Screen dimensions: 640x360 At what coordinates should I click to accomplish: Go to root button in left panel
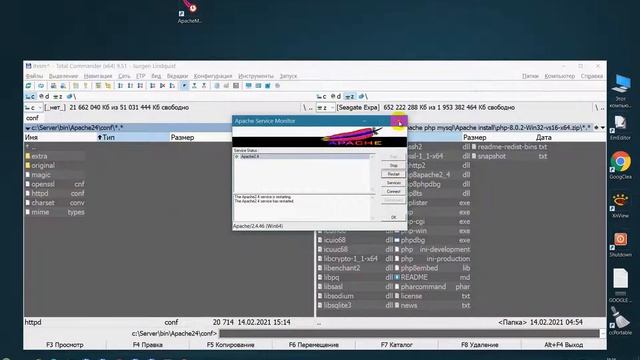(305, 107)
